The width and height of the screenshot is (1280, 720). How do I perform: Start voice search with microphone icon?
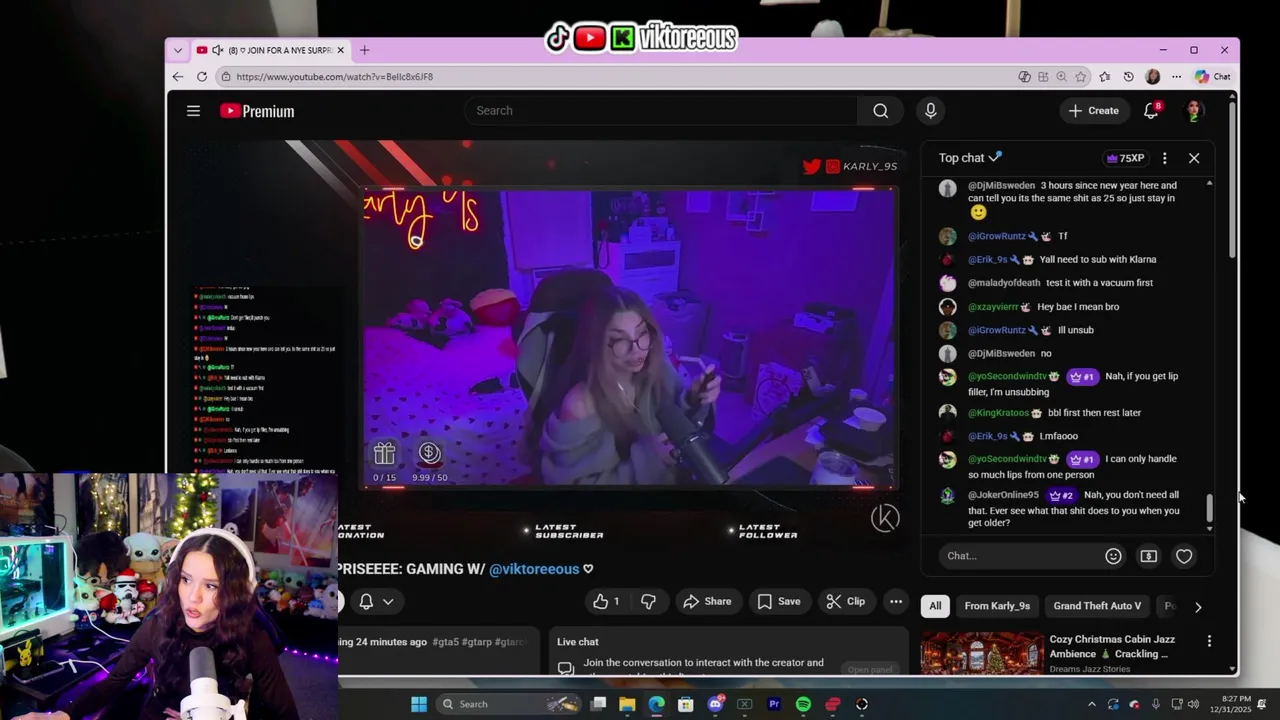[930, 111]
